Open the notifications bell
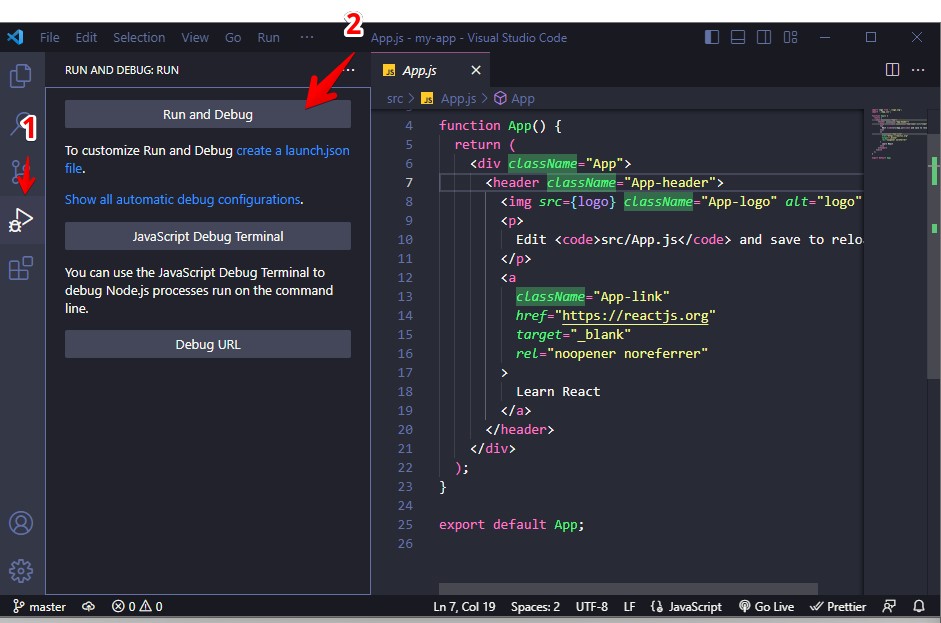 point(919,607)
